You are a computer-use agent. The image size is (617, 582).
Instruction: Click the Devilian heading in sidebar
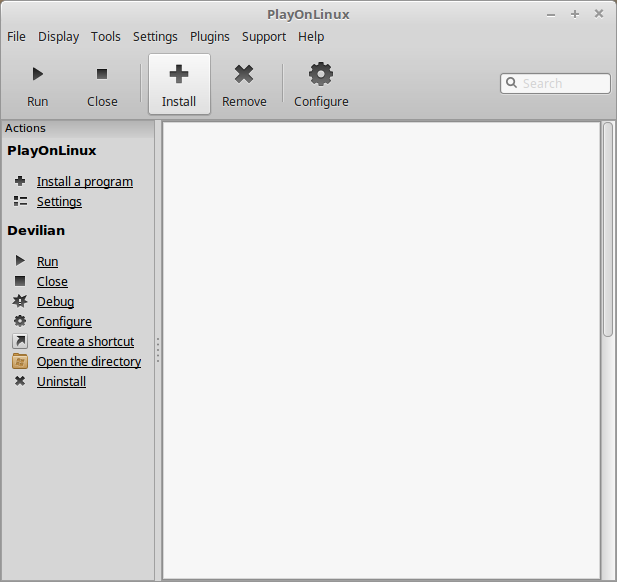coord(36,231)
